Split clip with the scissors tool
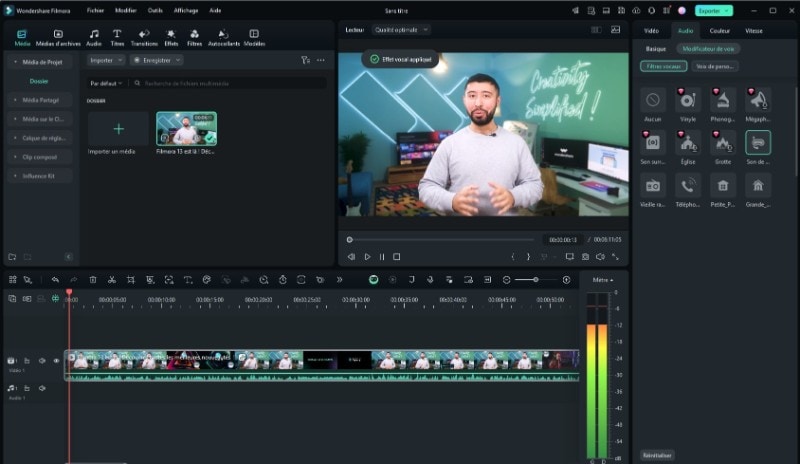 112,280
